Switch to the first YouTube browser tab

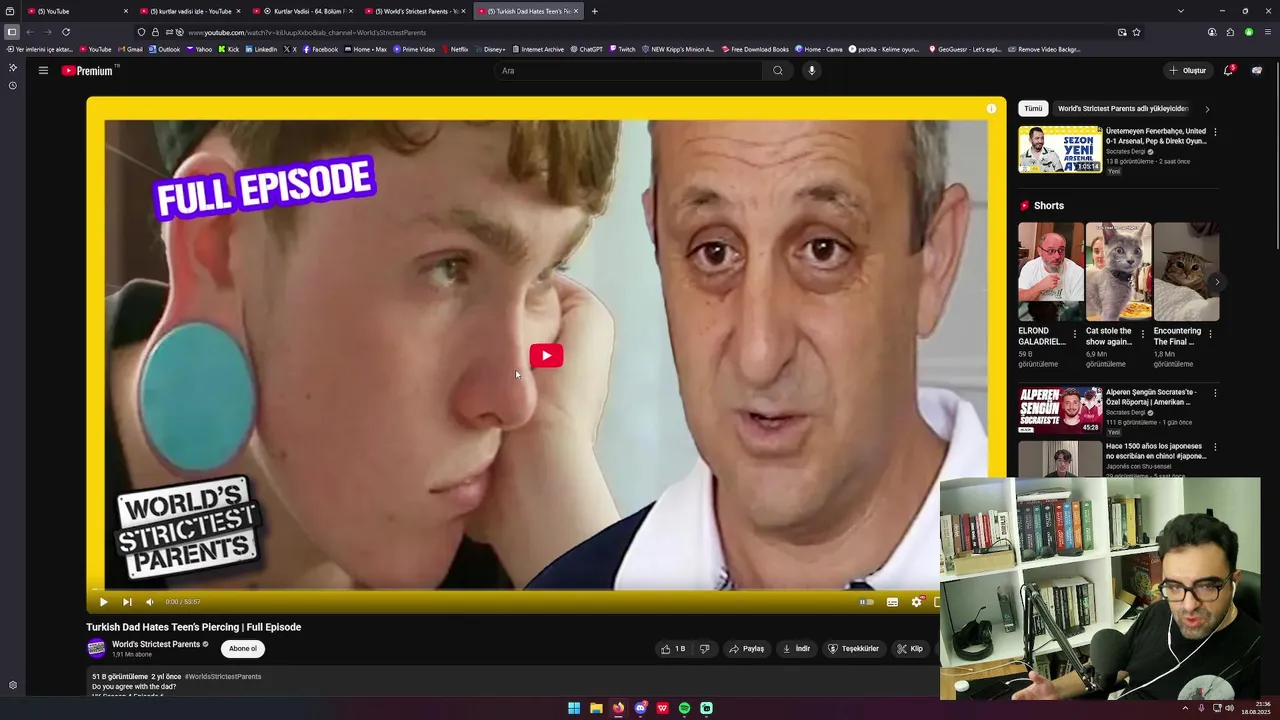78,11
